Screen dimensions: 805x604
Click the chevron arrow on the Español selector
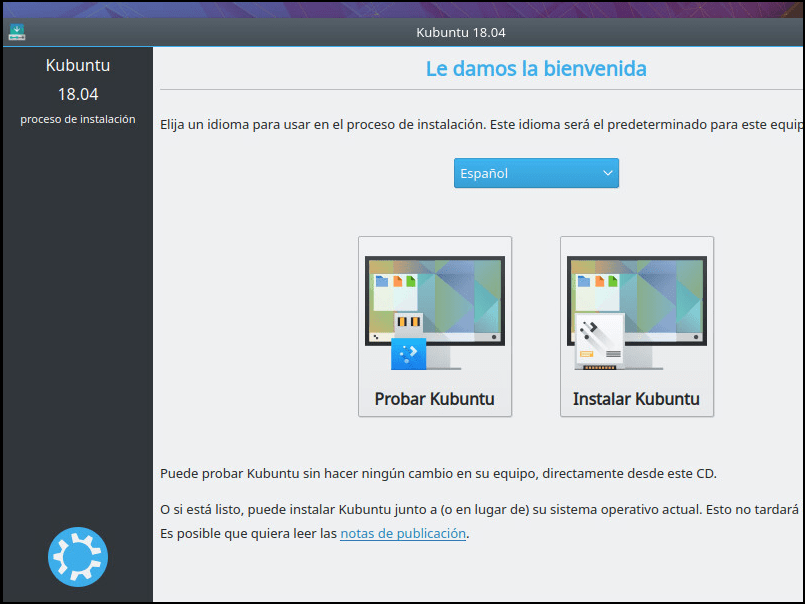pos(607,173)
